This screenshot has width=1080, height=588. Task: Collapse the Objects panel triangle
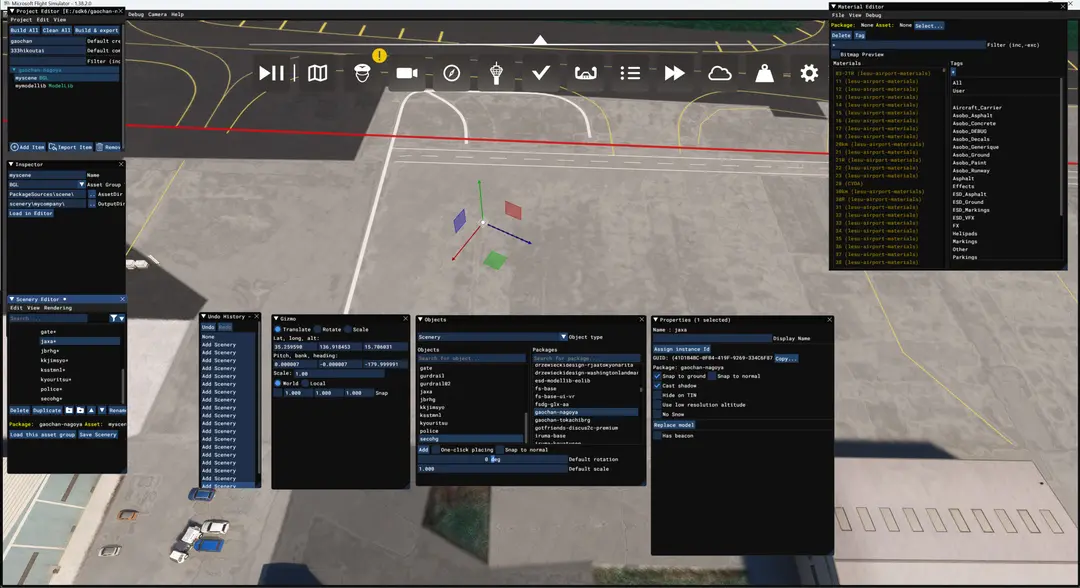(x=421, y=319)
